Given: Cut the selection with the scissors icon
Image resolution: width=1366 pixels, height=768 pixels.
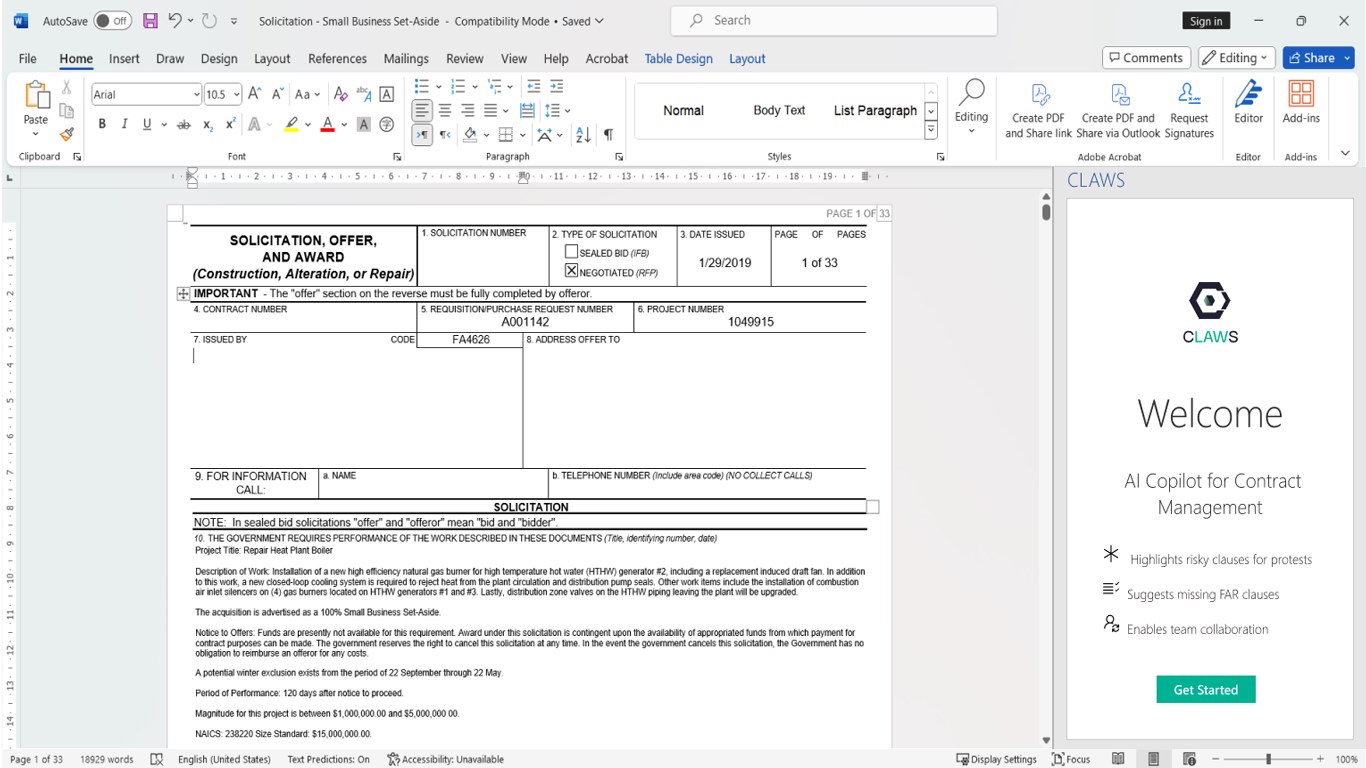Looking at the screenshot, I should [67, 88].
